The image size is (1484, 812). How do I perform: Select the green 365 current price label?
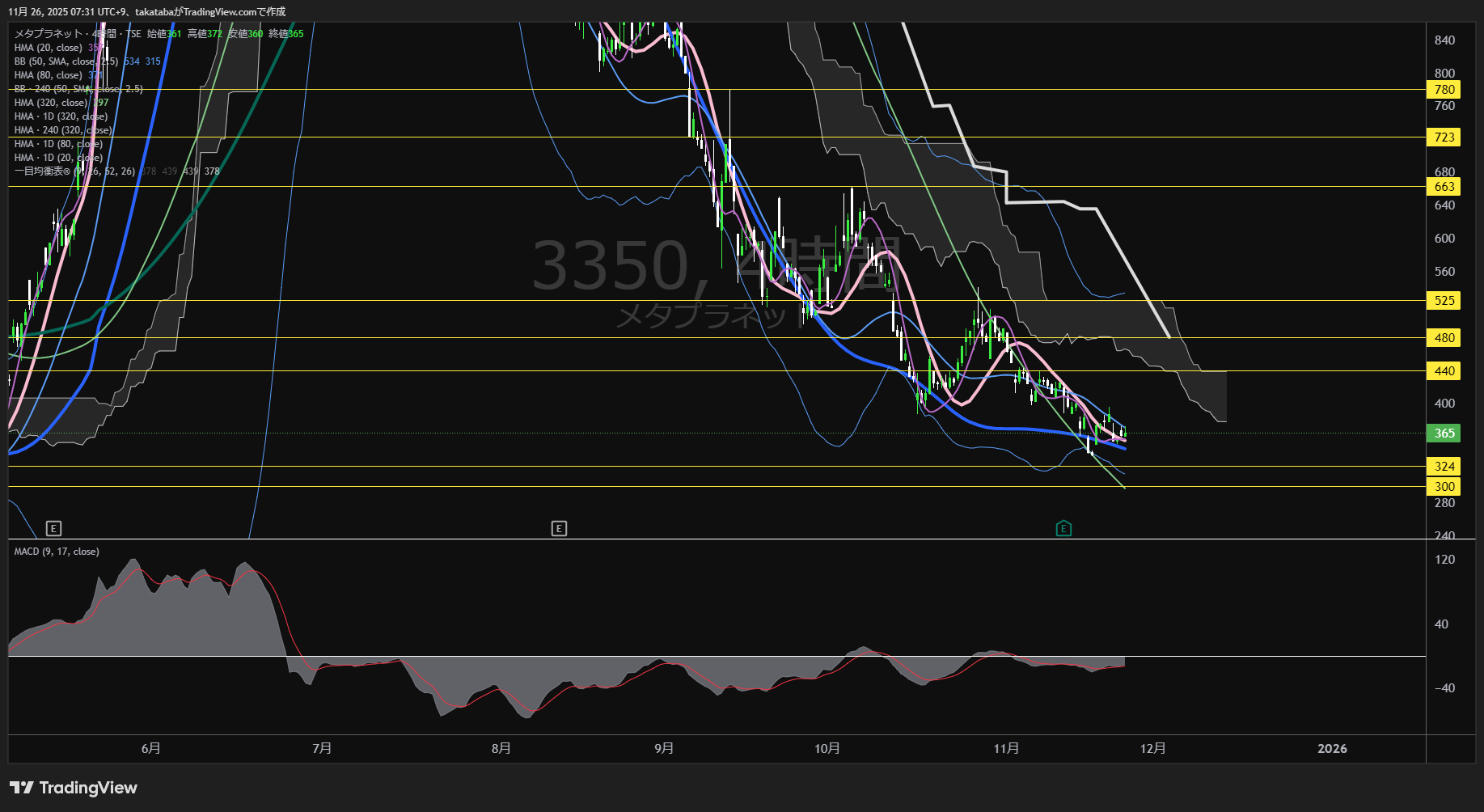pos(1444,433)
